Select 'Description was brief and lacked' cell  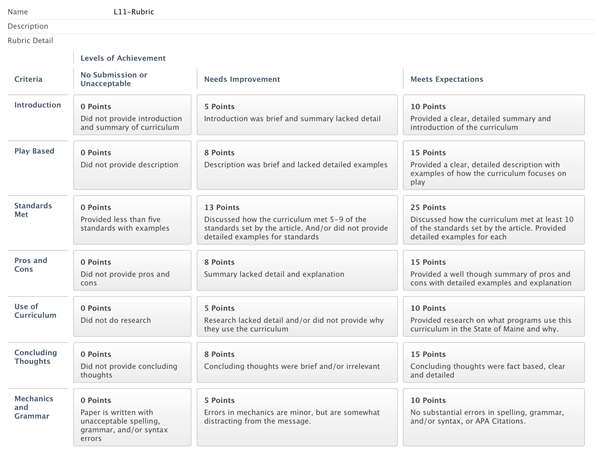(297, 165)
